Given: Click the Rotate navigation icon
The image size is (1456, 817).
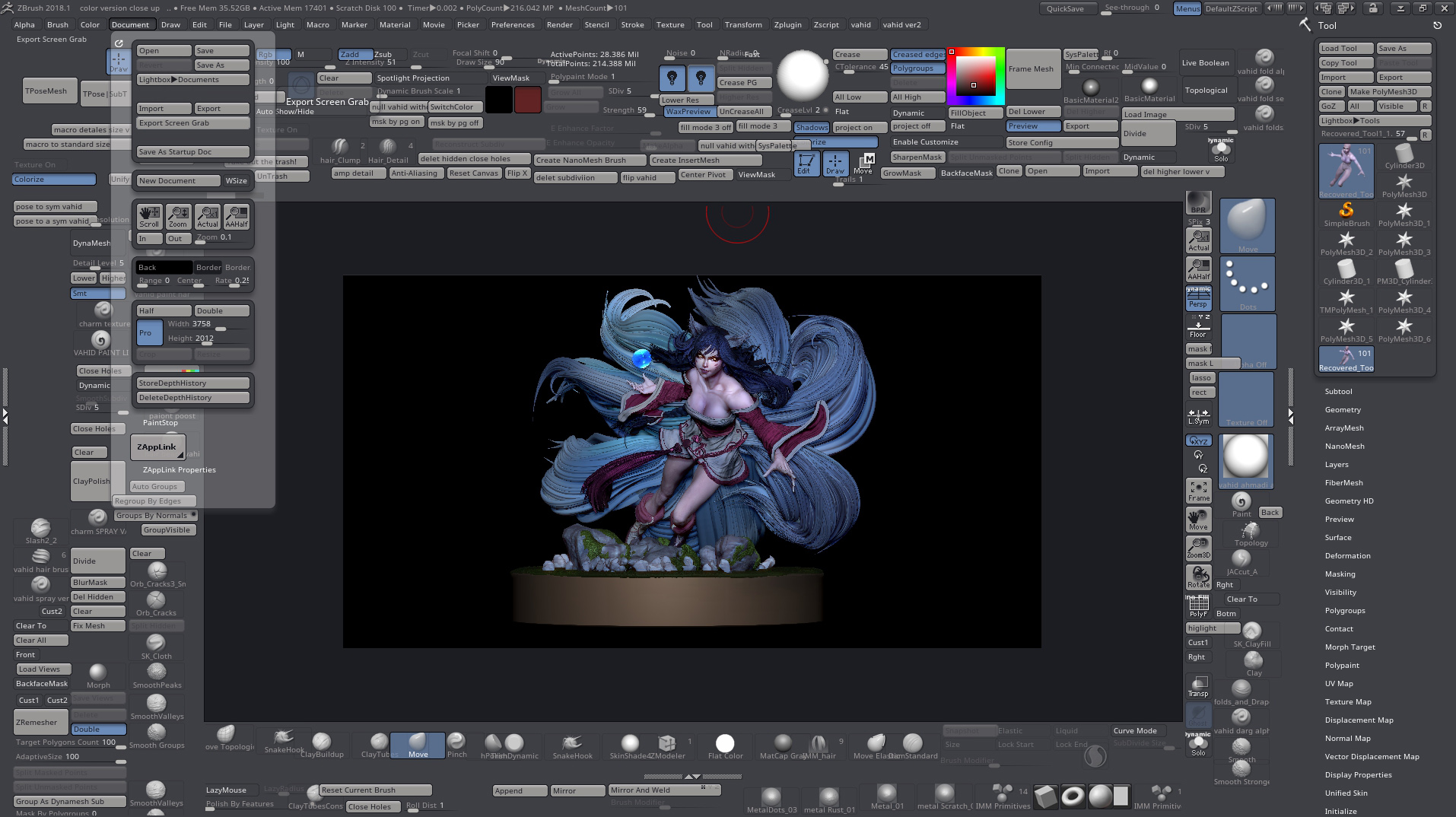Looking at the screenshot, I should (1198, 577).
